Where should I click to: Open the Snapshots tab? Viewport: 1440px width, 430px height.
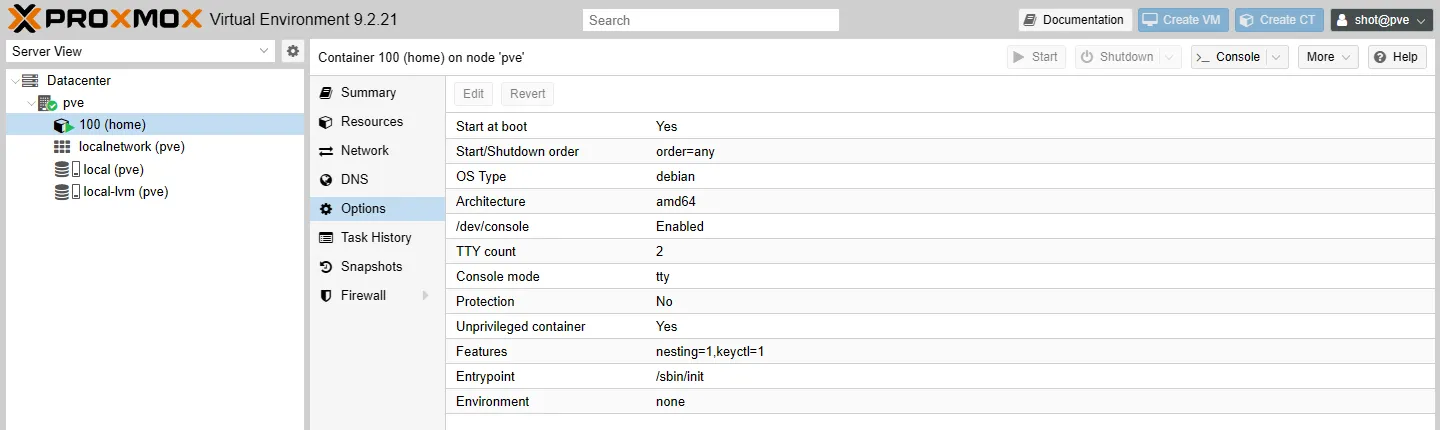378,267
